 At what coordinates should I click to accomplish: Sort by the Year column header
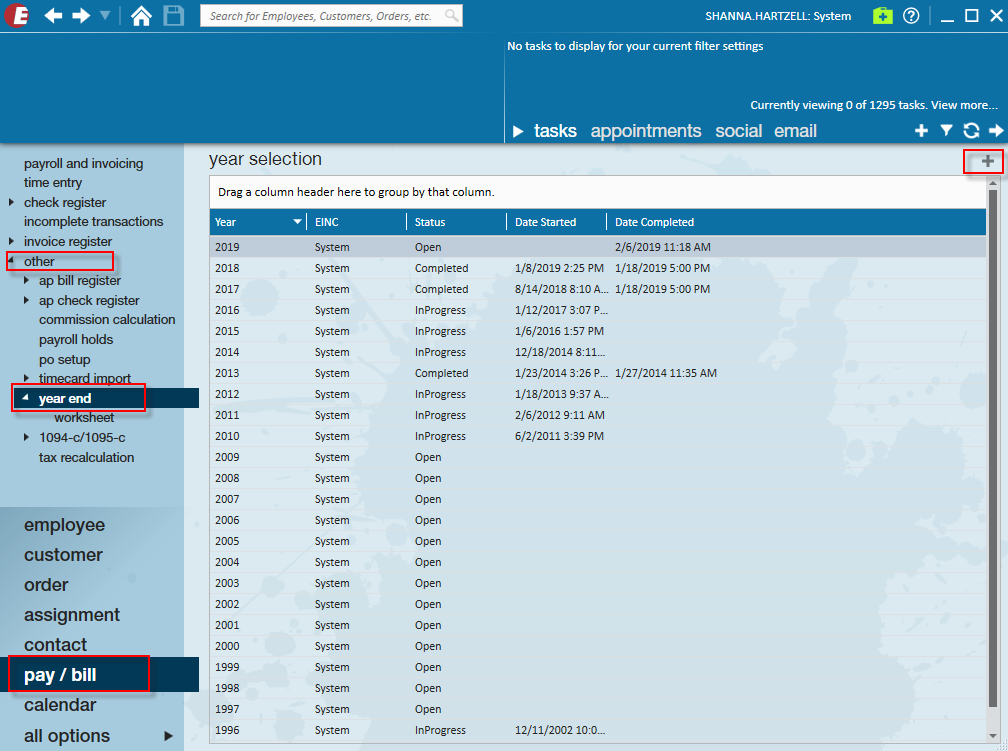click(226, 222)
